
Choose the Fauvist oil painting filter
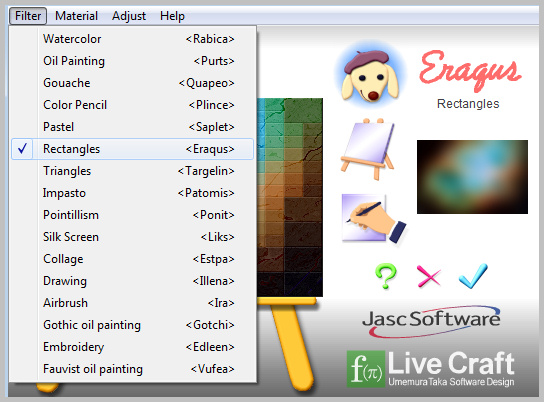pyautogui.click(x=133, y=369)
